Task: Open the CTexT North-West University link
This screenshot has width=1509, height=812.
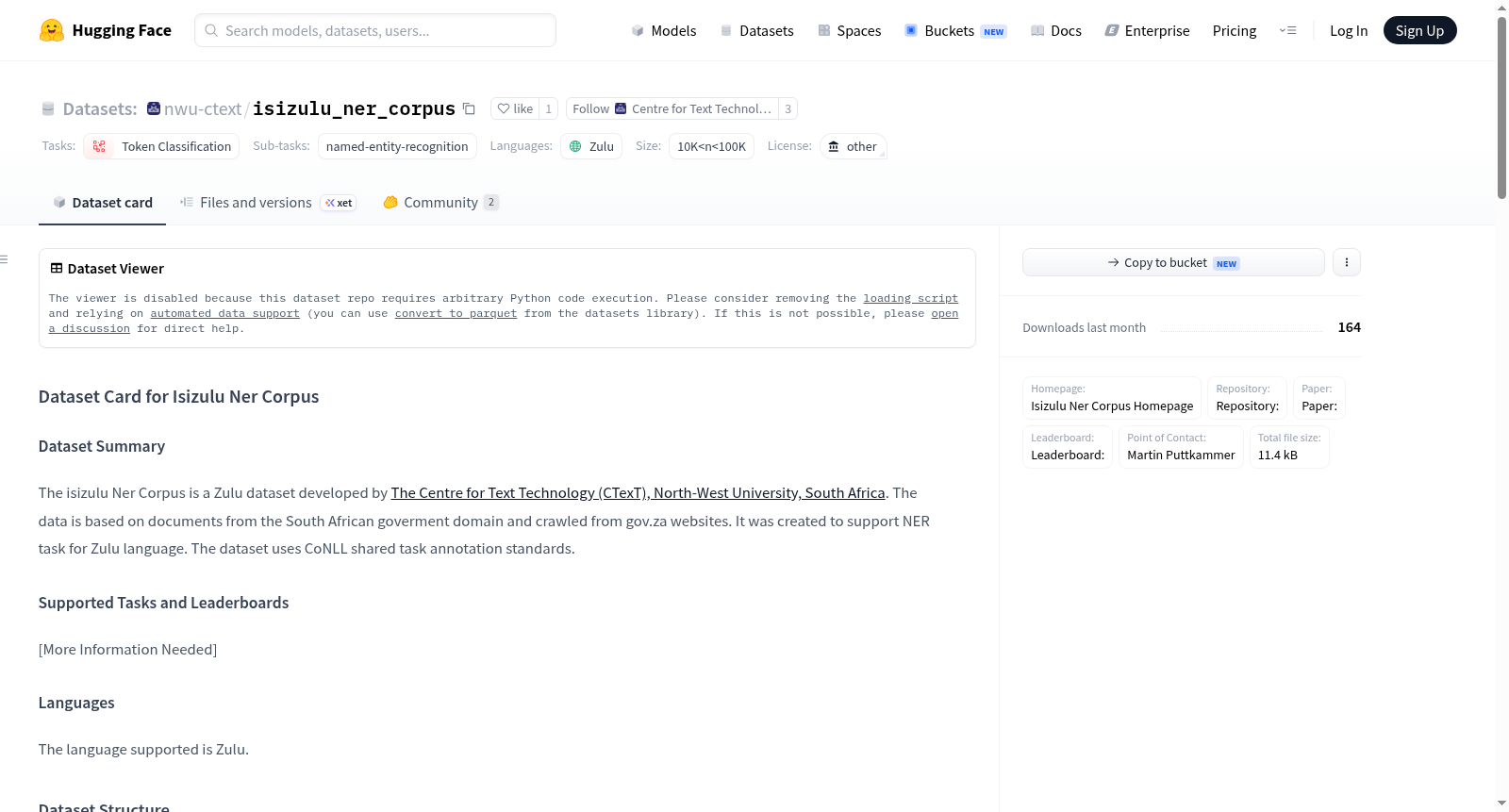Action: (638, 492)
